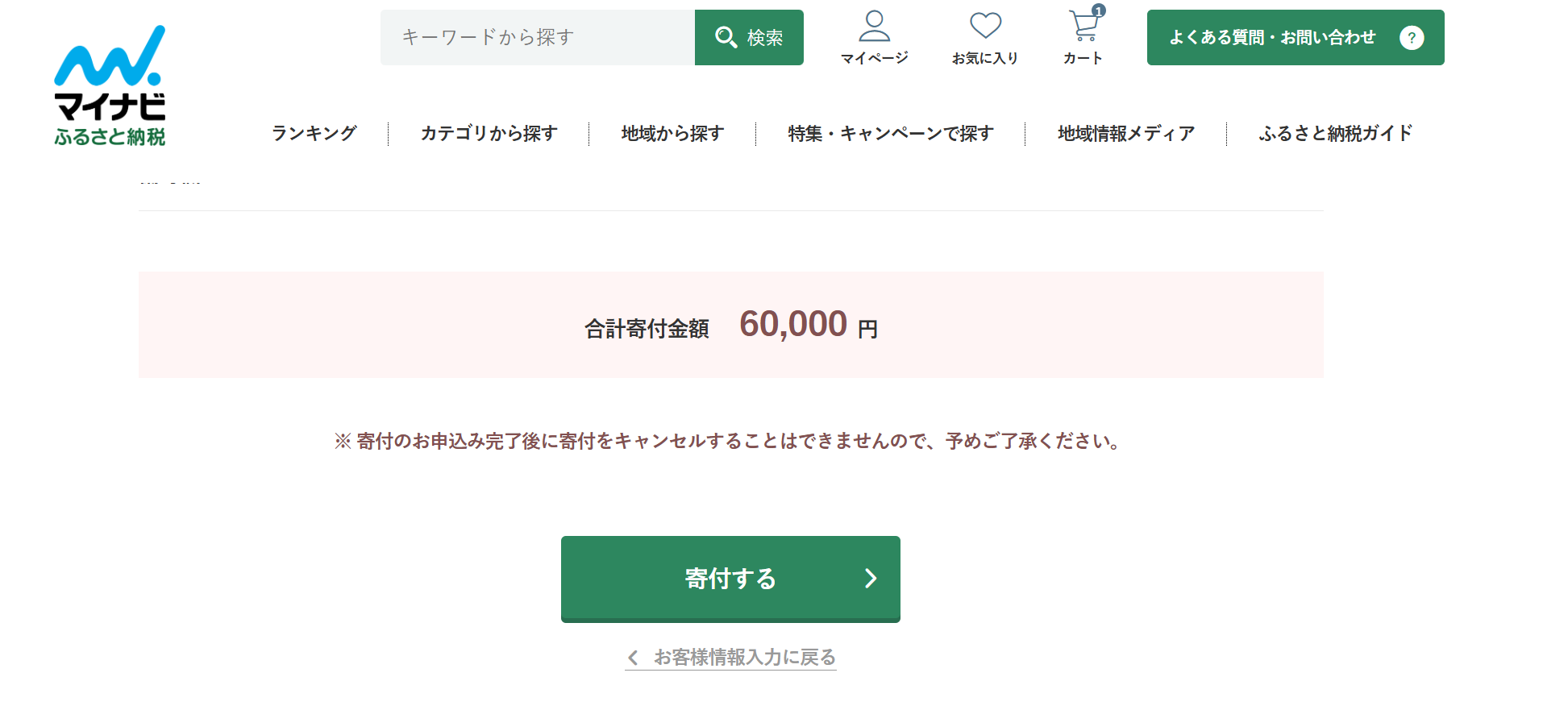Click arrow on 寄付する button

pyautogui.click(x=871, y=579)
